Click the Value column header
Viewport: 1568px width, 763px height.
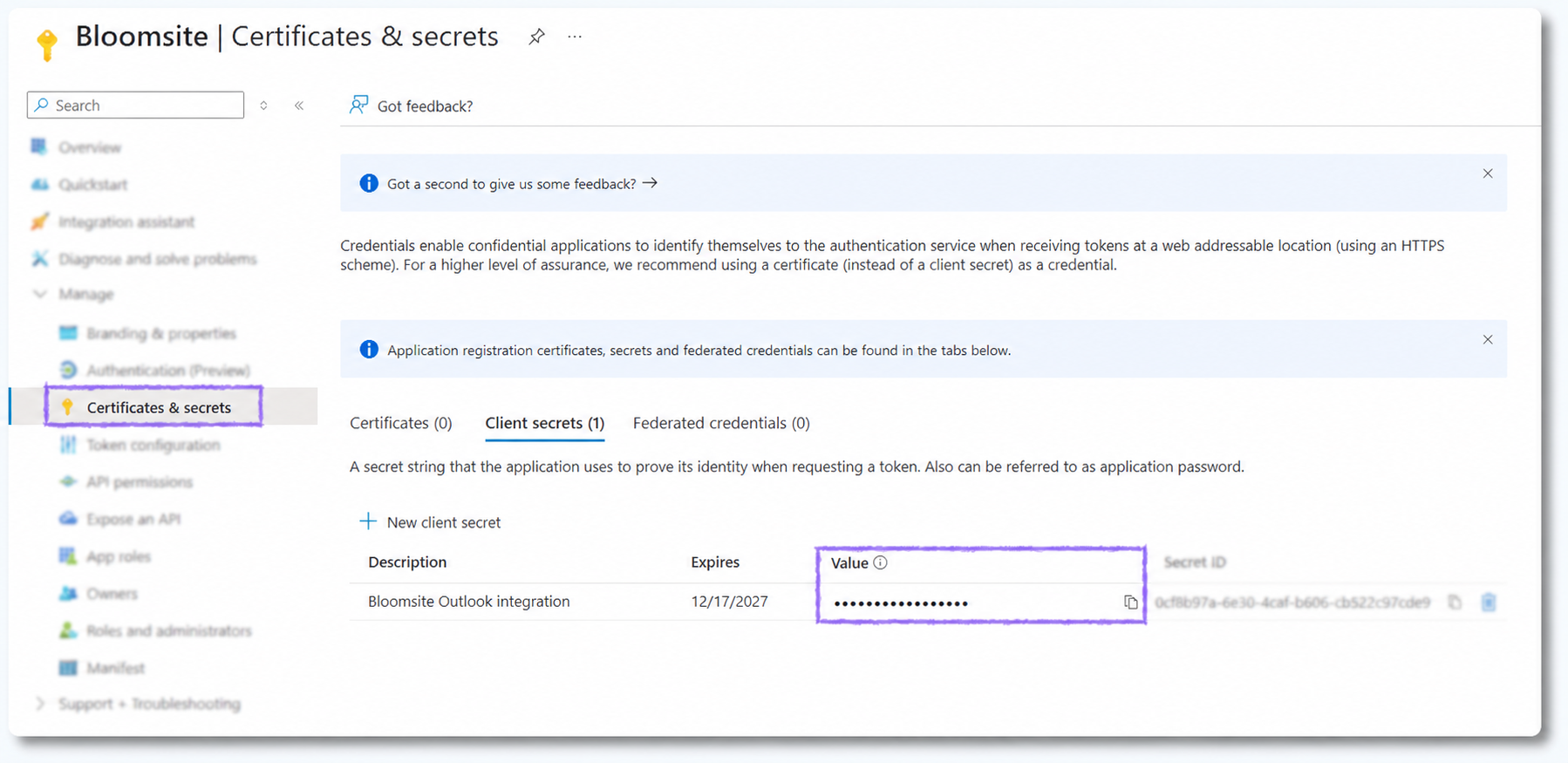[x=849, y=562]
